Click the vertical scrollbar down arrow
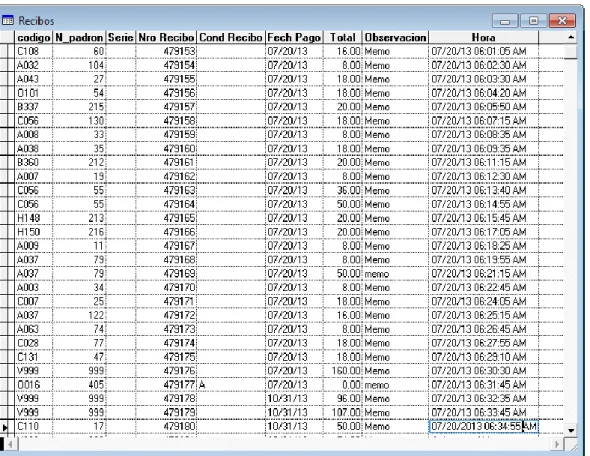The height and width of the screenshot is (456, 590). (571, 430)
